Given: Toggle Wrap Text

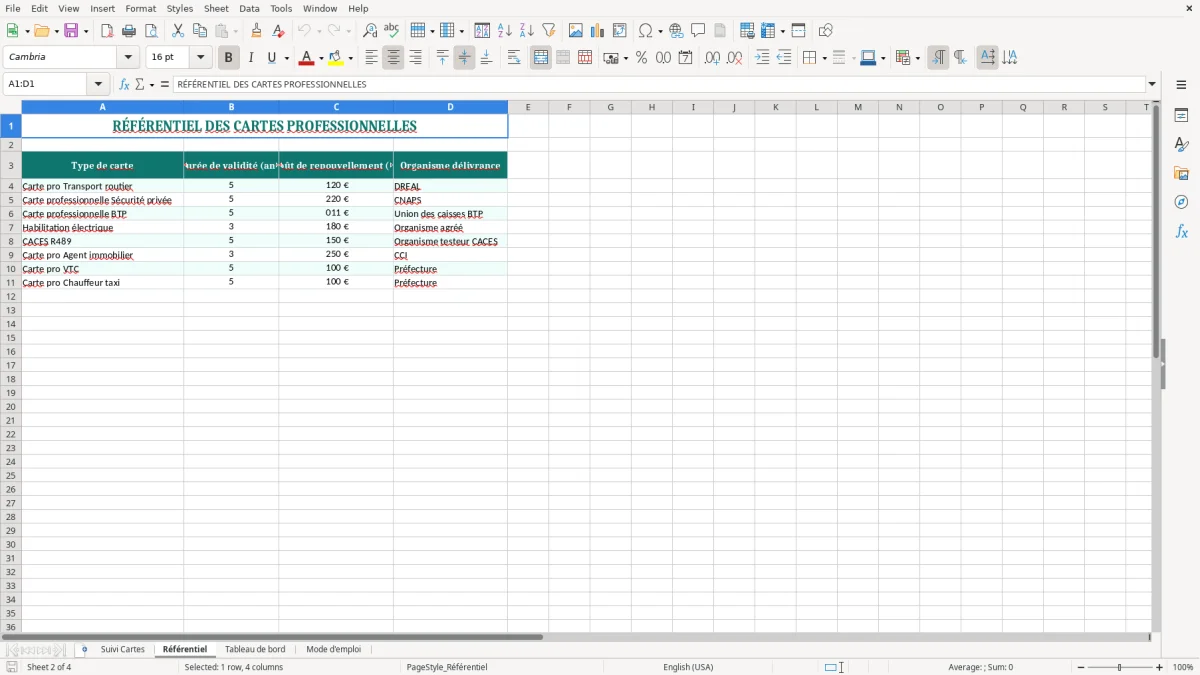Looking at the screenshot, I should pyautogui.click(x=514, y=58).
